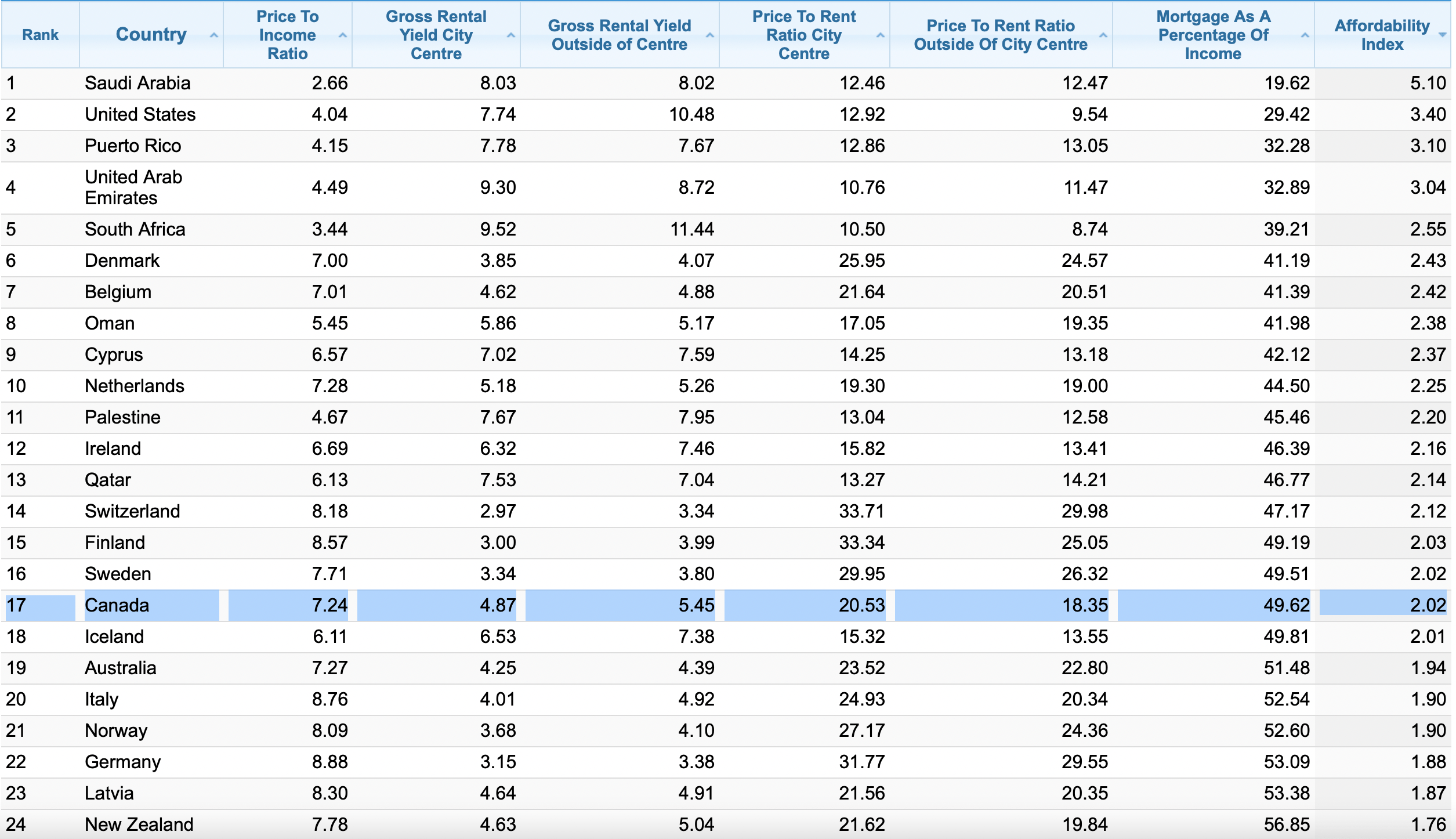Click Australia's affordability index 1.94
Viewport: 1456px width, 839px height.
(x=1428, y=668)
